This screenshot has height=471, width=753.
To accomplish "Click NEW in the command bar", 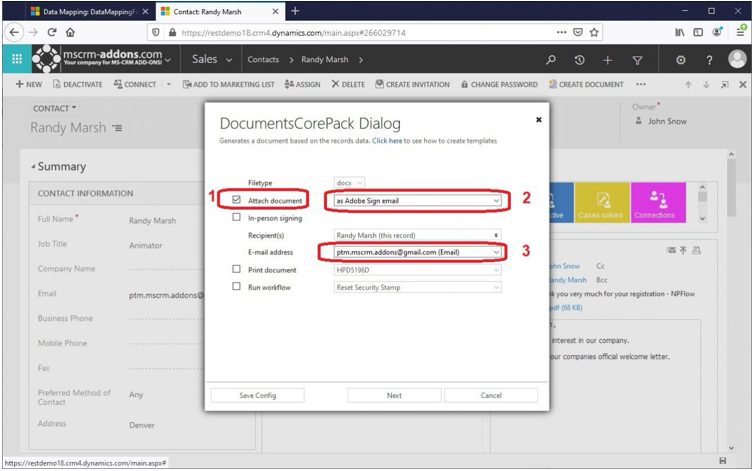I will click(29, 85).
